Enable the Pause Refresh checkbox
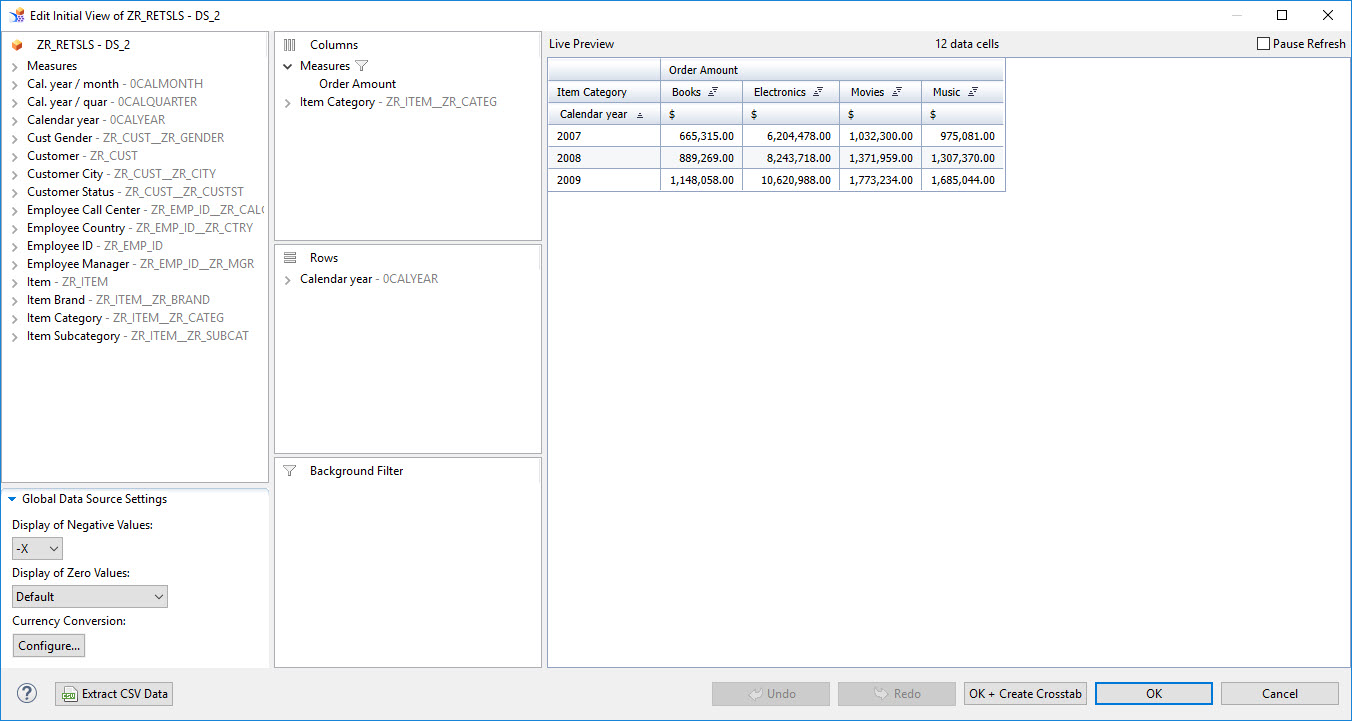Image resolution: width=1352 pixels, height=721 pixels. click(x=1263, y=44)
